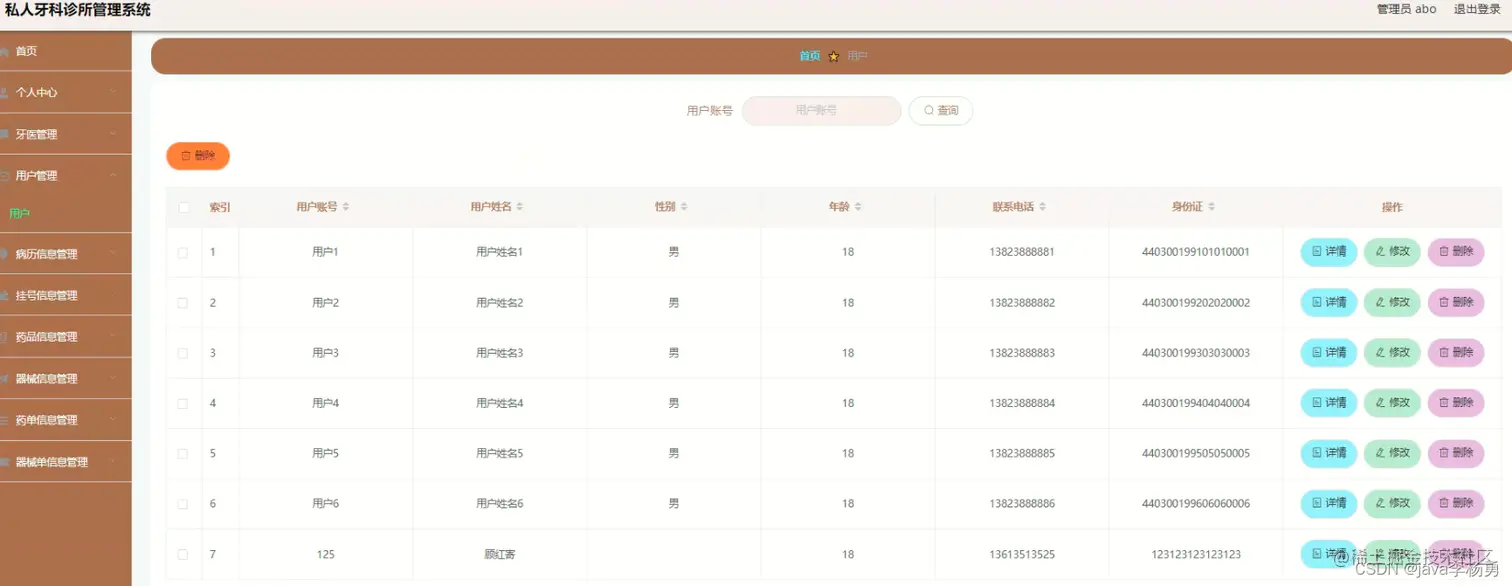Screen dimensions: 1512x586
Task: Click ID number 440300199303030003
Action: pyautogui.click(x=1196, y=353)
